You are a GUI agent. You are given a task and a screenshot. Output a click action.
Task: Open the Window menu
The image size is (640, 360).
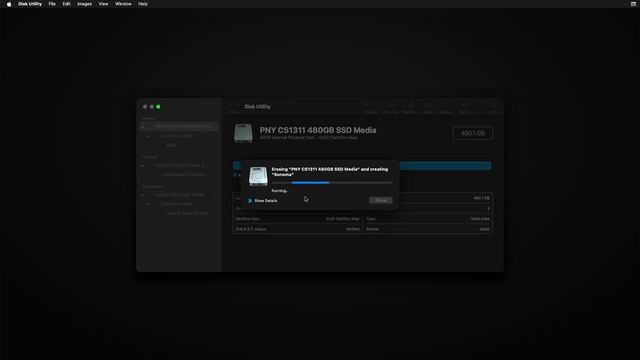tap(123, 4)
